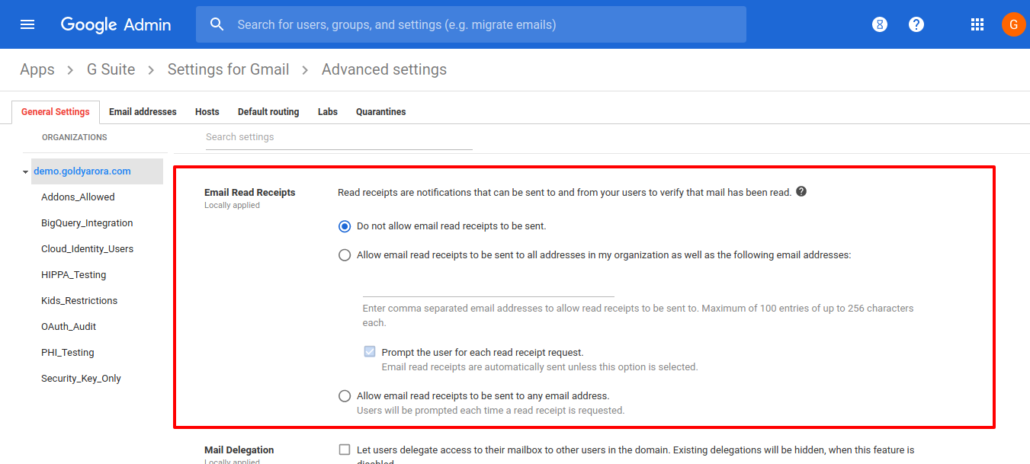Click the allowed email addresses input line

click(x=488, y=289)
